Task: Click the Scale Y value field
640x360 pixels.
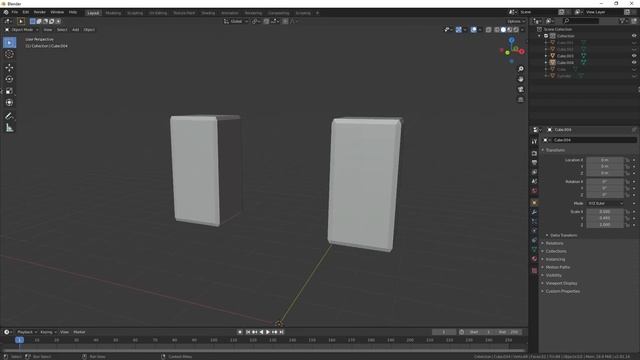Action: click(x=605, y=218)
